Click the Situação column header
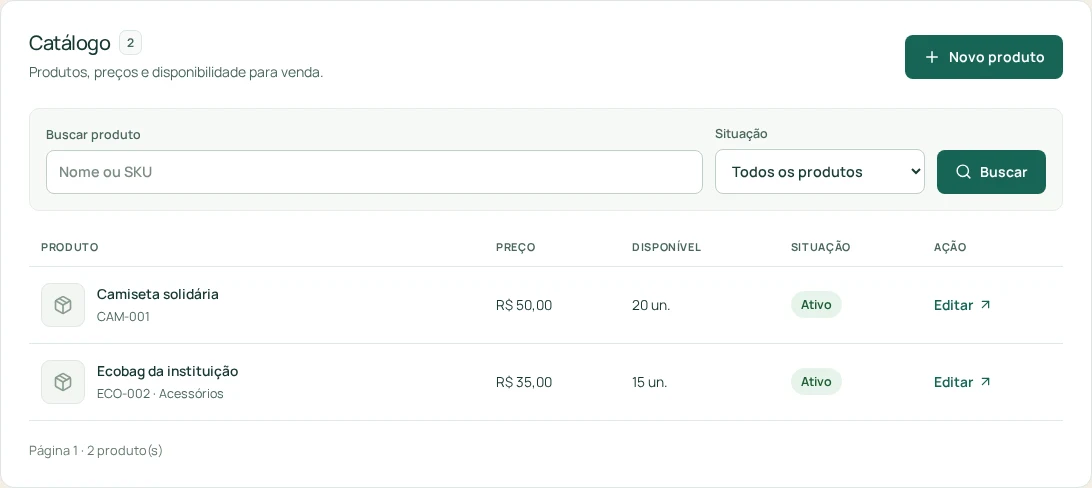1092x488 pixels. coord(820,247)
